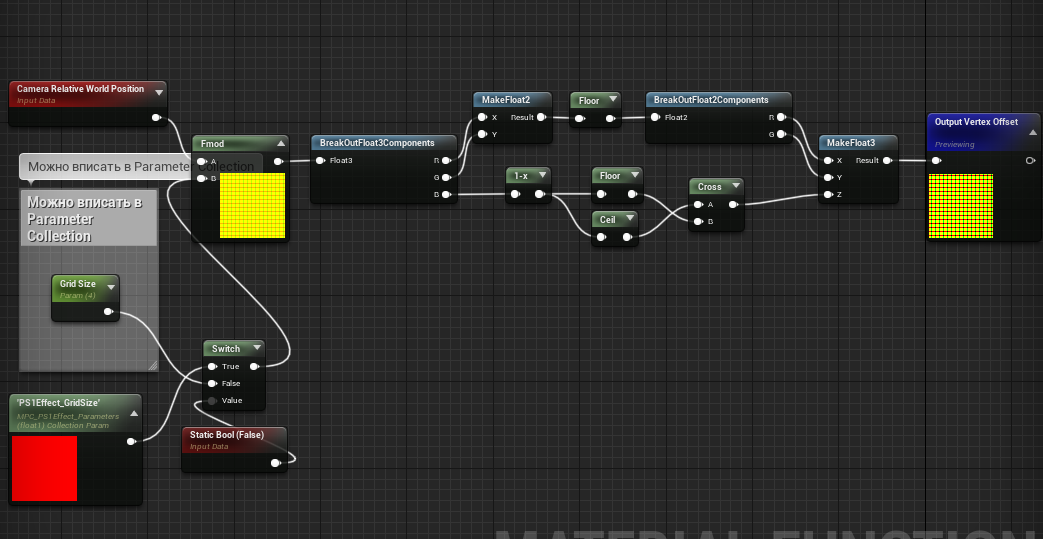Image resolution: width=1043 pixels, height=539 pixels.
Task: Click the 1-x node's dropdown arrow
Action: (x=542, y=175)
